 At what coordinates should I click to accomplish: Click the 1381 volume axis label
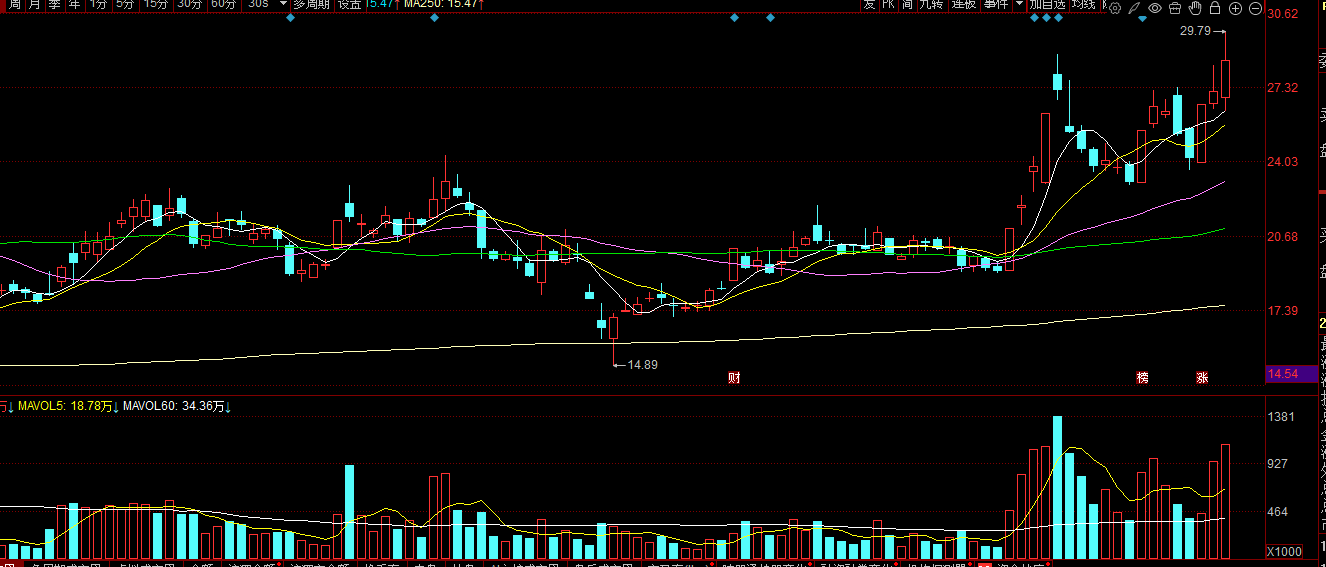pos(1281,417)
